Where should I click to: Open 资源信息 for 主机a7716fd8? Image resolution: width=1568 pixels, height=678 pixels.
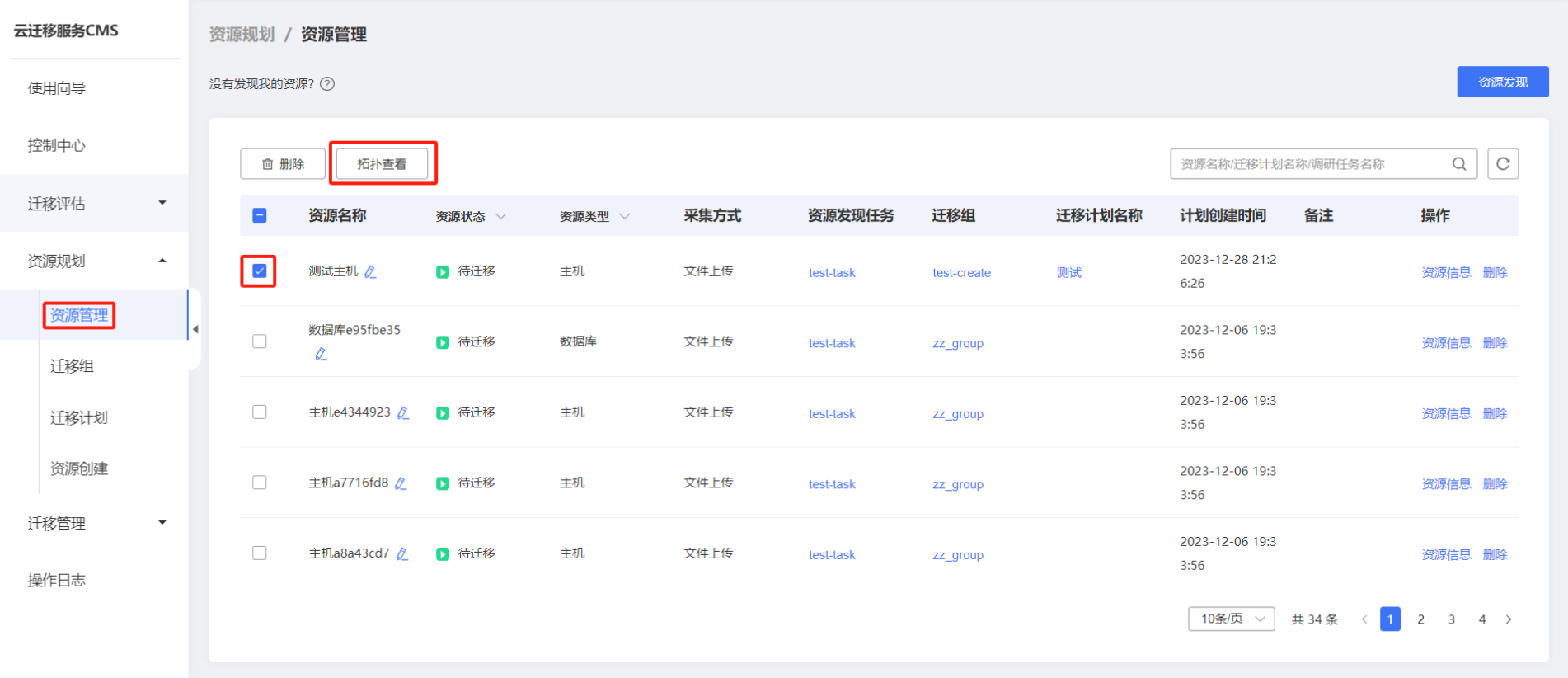[x=1446, y=484]
